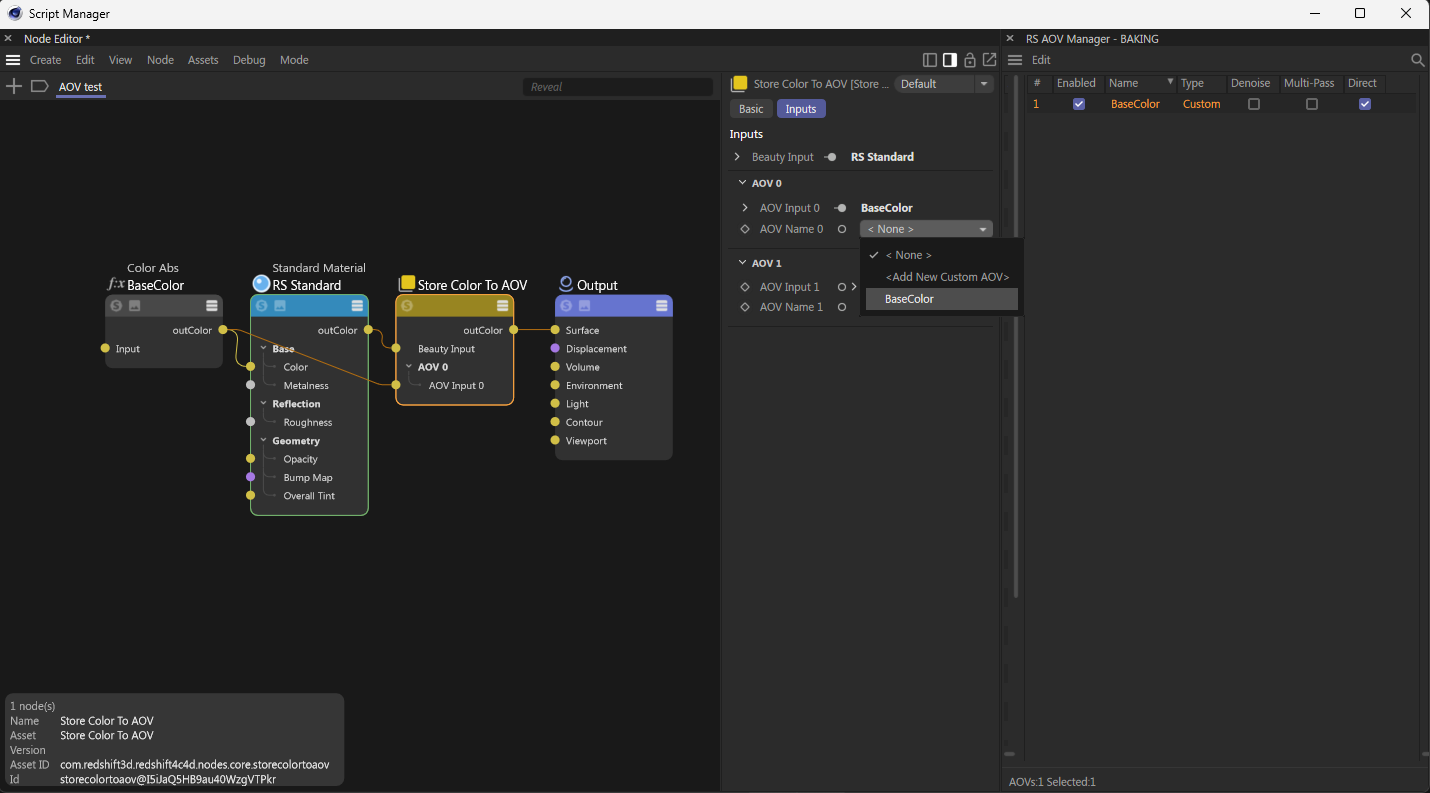Click the tag icon beside AOV test

coord(40,87)
